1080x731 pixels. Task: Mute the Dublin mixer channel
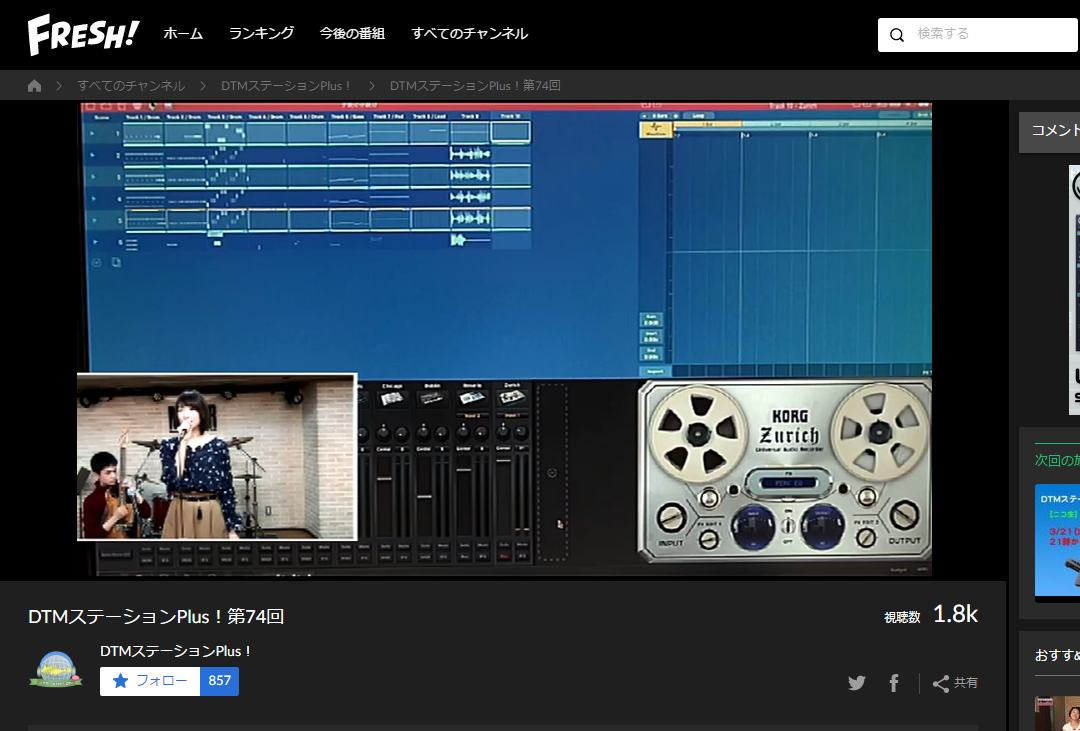(444, 547)
